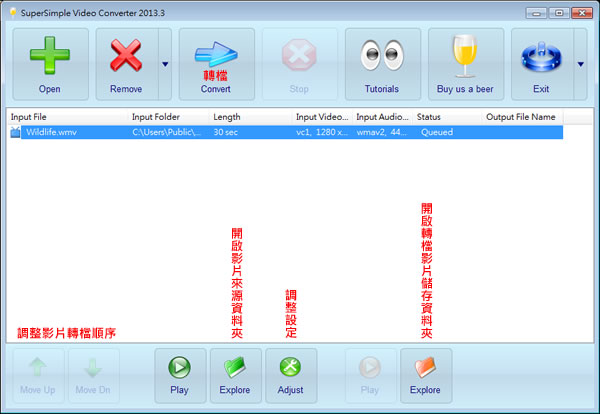
Task: Click the disabled Stop button
Action: 300,64
